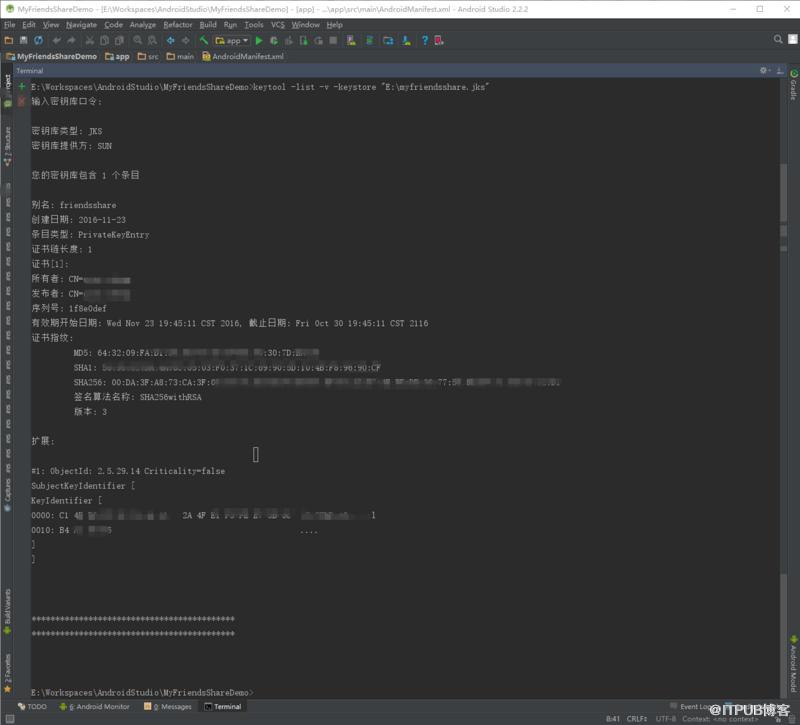Click the Cut scissors icon

[x=90, y=40]
